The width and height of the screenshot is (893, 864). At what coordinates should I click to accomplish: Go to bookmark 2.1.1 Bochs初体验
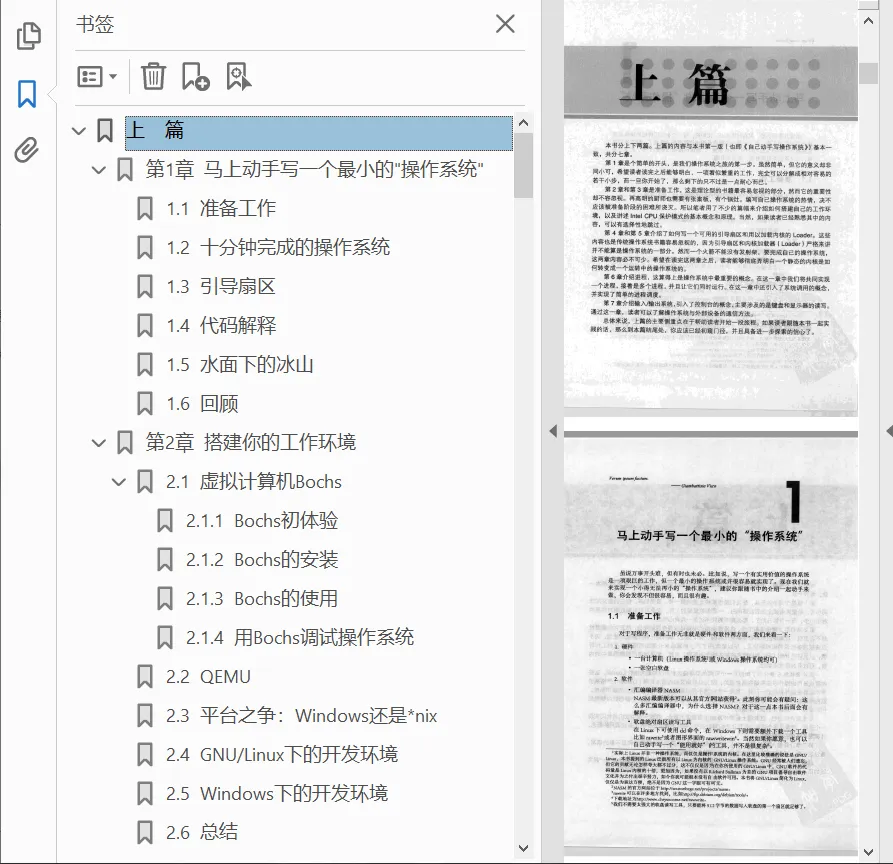point(262,521)
